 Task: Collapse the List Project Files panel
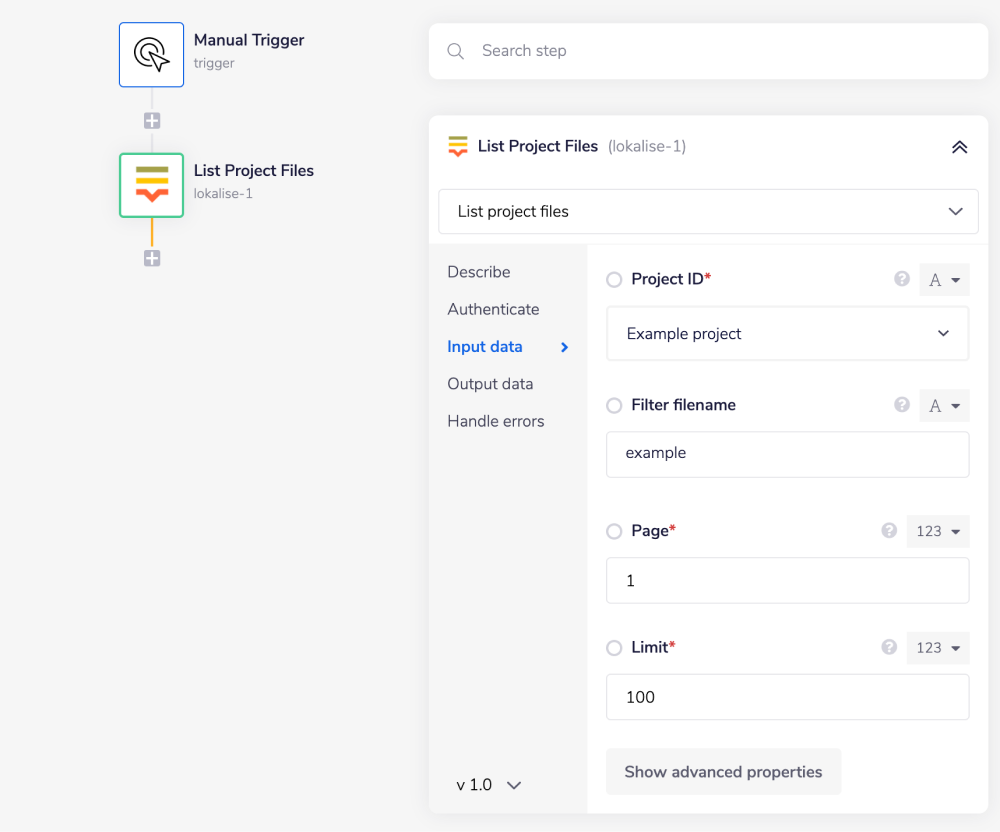tap(959, 147)
